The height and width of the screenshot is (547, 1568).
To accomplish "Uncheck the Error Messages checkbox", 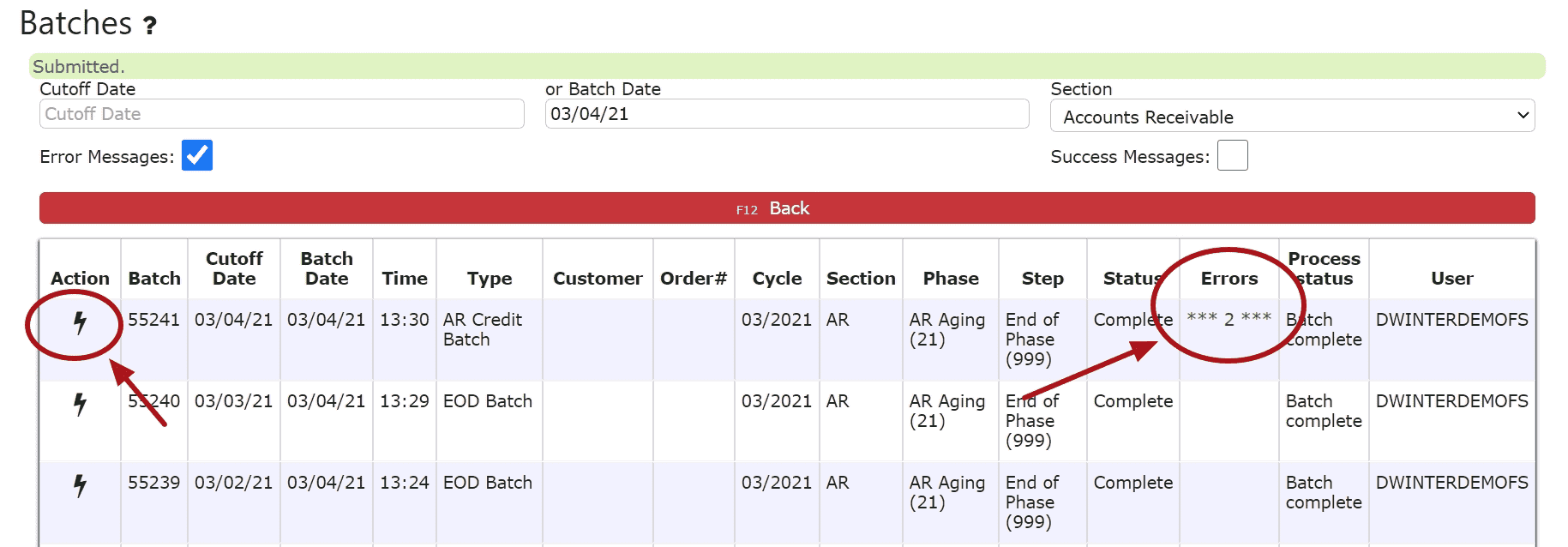I will 197,155.
